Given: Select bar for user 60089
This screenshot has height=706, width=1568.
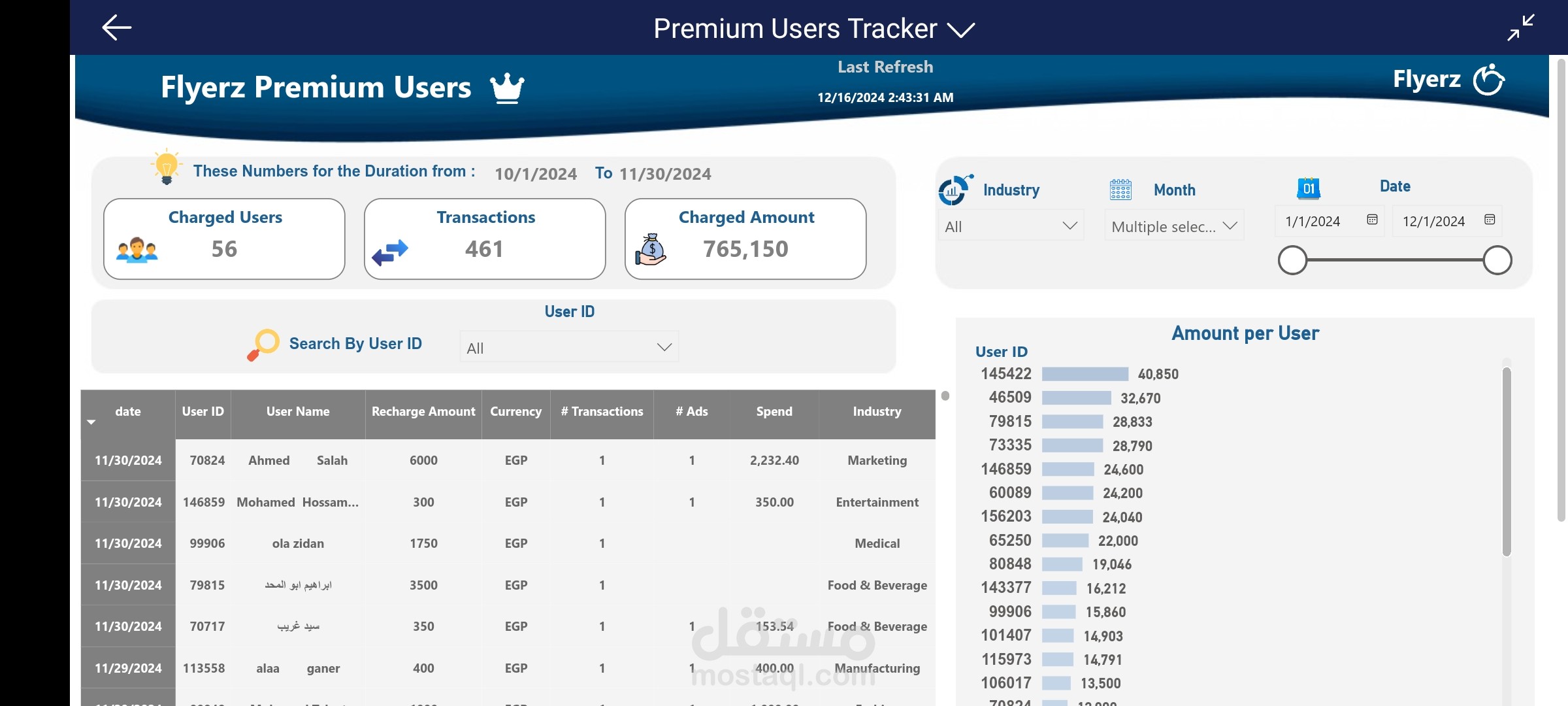Looking at the screenshot, I should [x=1068, y=493].
